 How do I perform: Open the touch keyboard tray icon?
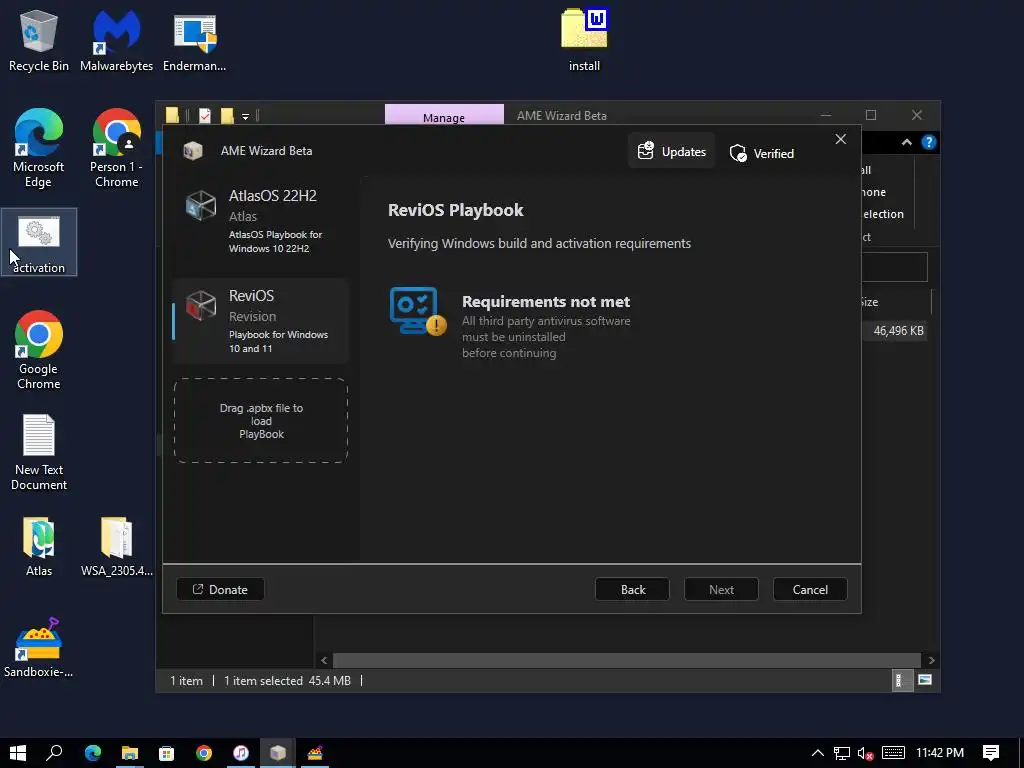point(893,753)
